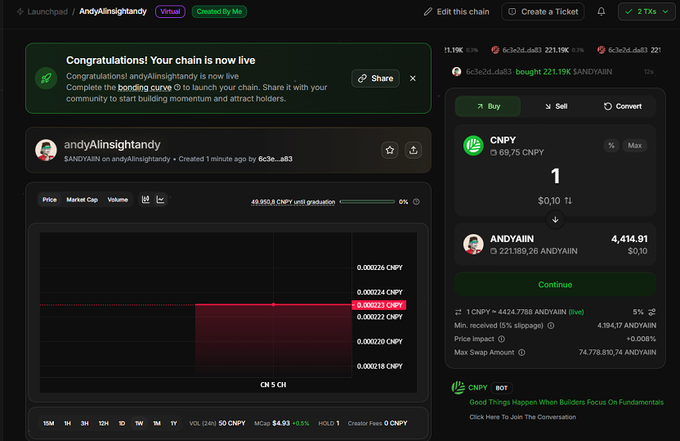680x441 pixels.
Task: Click Max Swap Amount info icon
Action: tap(522, 353)
